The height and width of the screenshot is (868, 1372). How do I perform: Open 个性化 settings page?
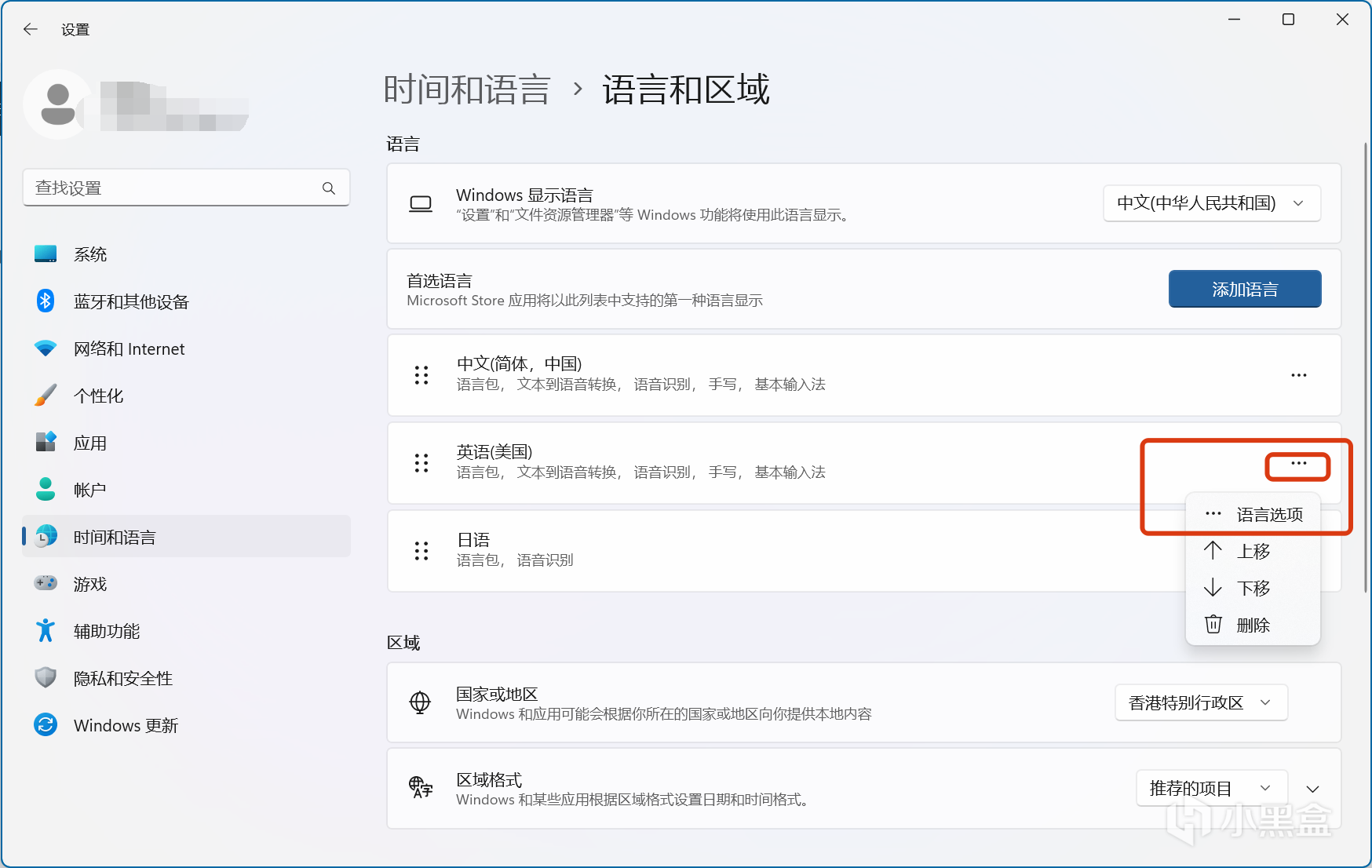tap(186, 396)
